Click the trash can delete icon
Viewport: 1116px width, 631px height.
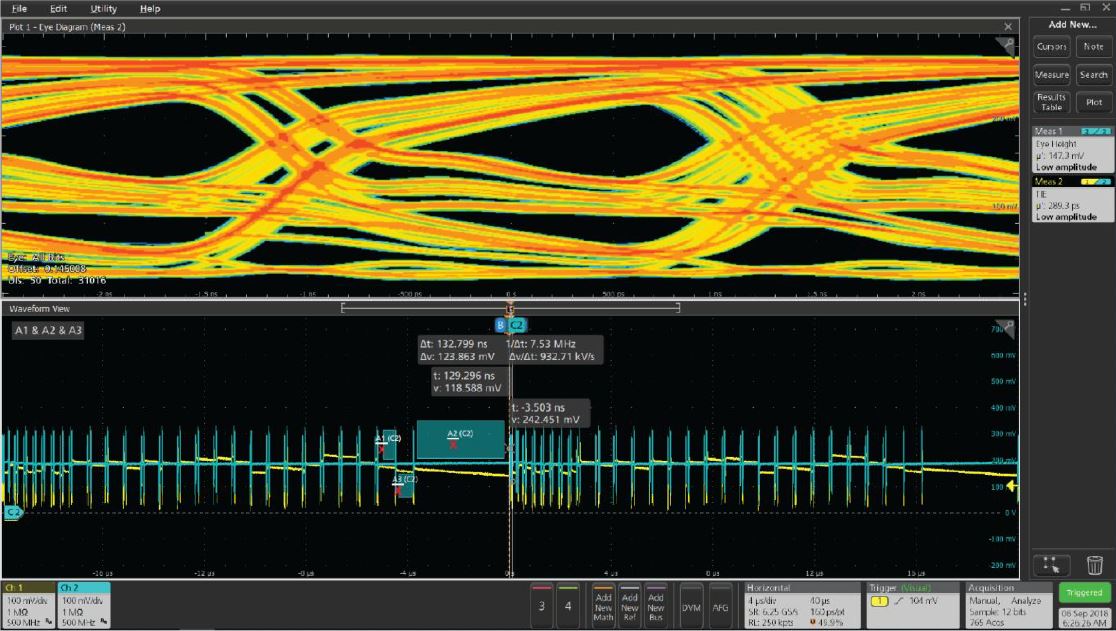(x=1094, y=565)
